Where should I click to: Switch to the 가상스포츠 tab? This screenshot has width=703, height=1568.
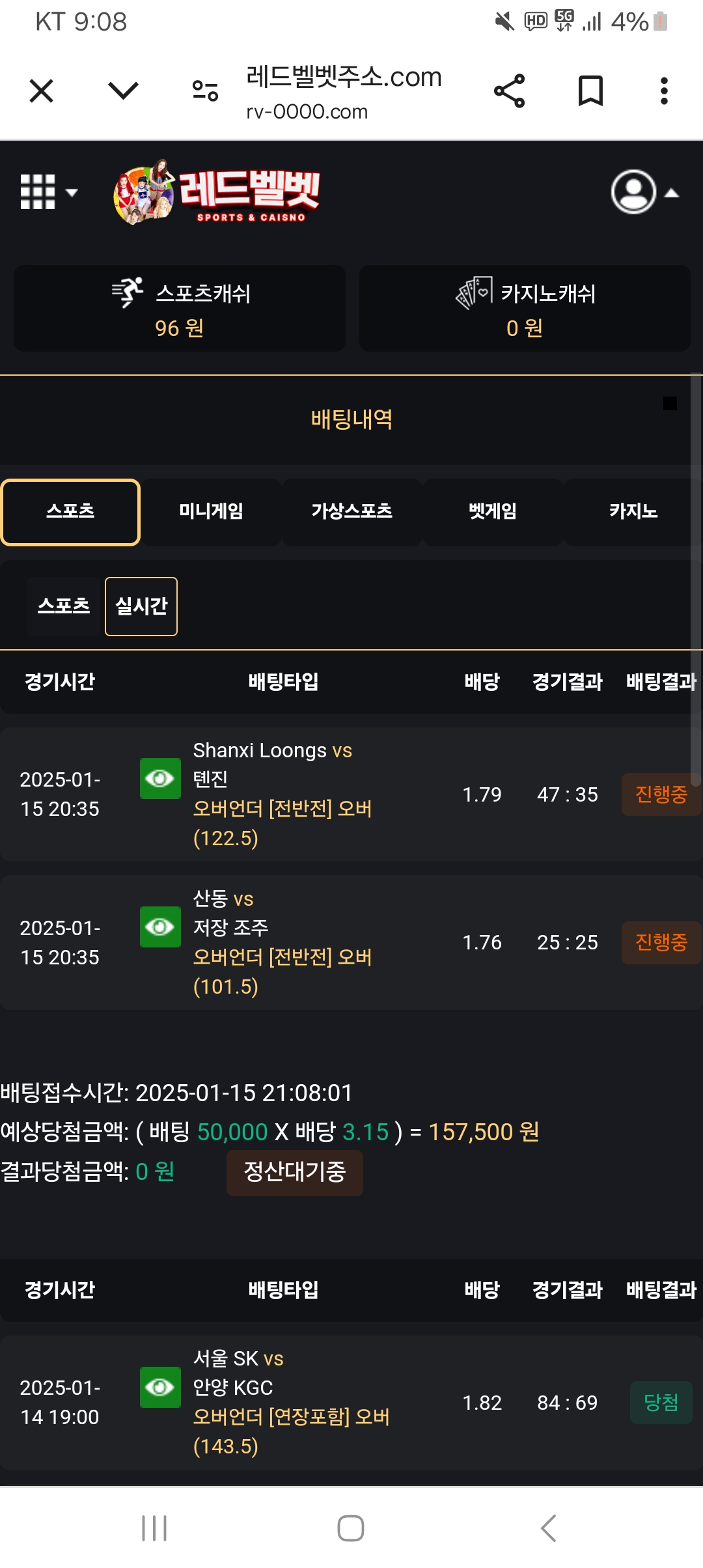[351, 512]
